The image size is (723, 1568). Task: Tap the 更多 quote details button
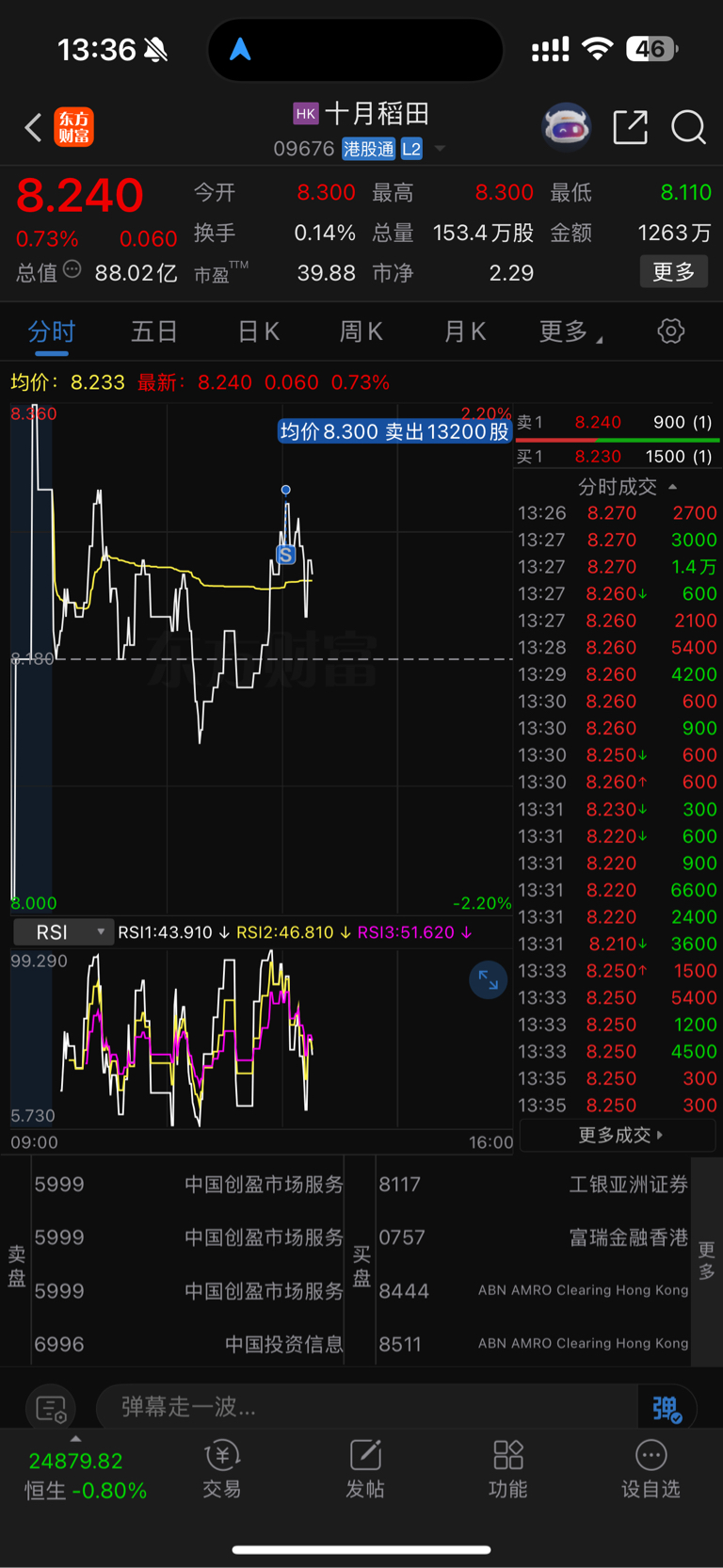pos(674,272)
